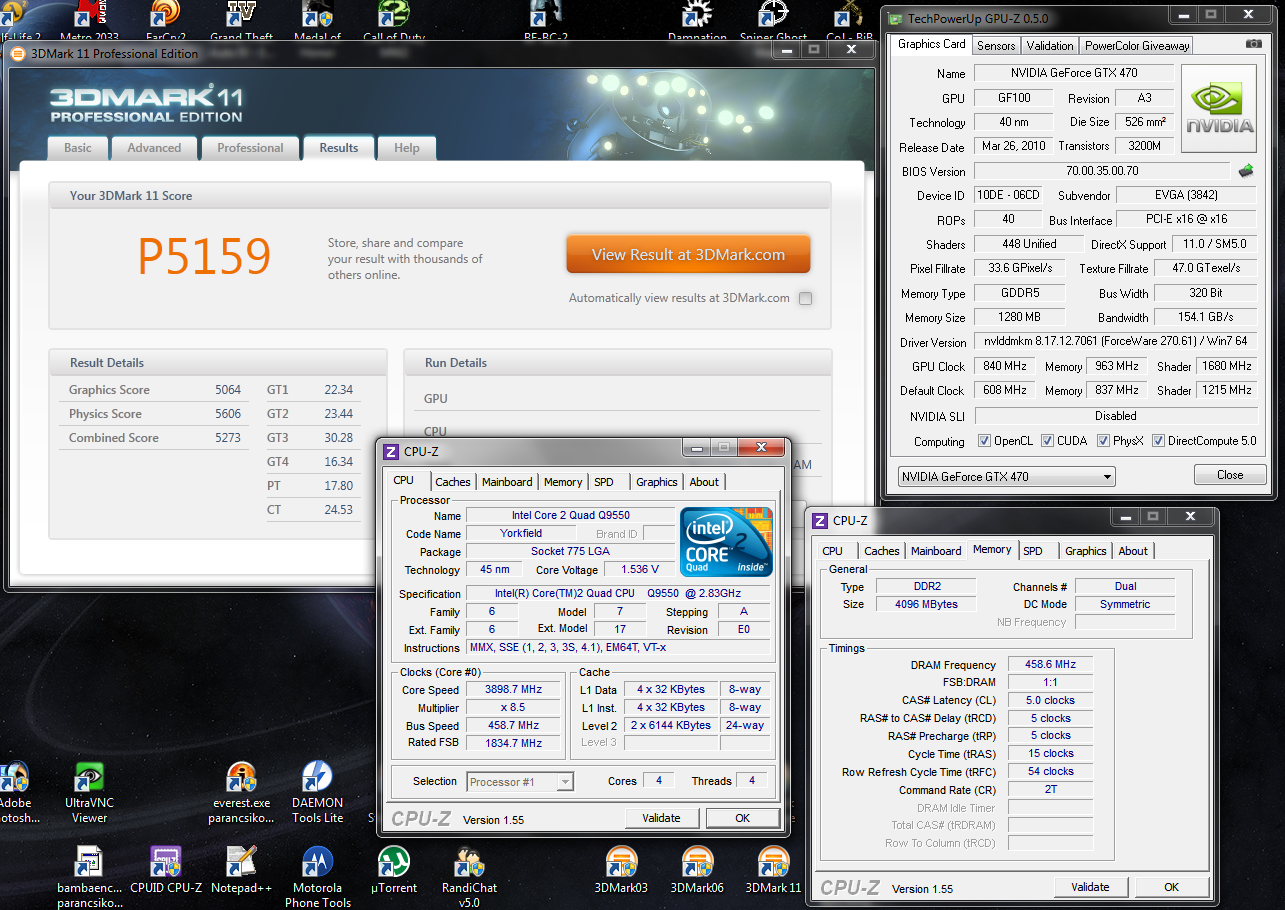Viewport: 1285px width, 910px height.
Task: Open the µTorrent desktop icon
Action: click(393, 863)
